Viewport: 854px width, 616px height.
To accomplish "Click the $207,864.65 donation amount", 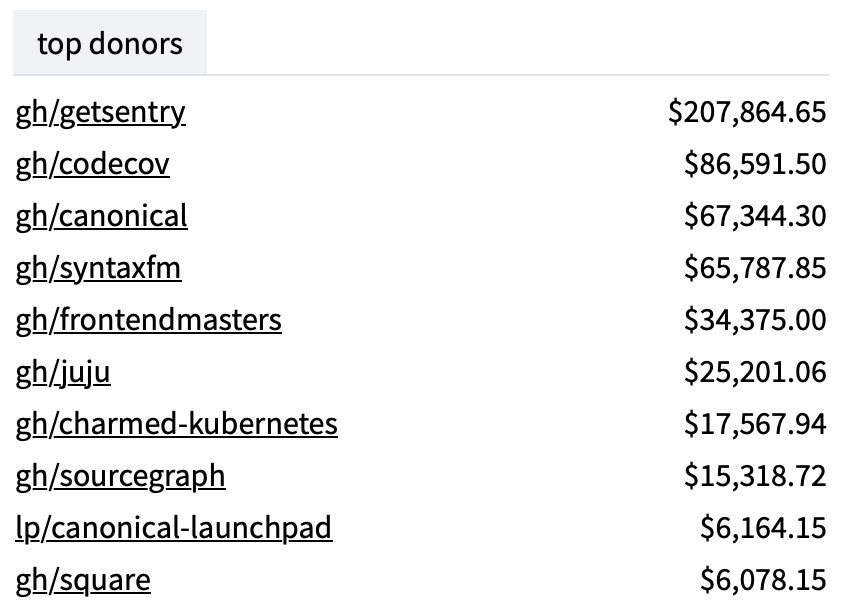I will 747,112.
